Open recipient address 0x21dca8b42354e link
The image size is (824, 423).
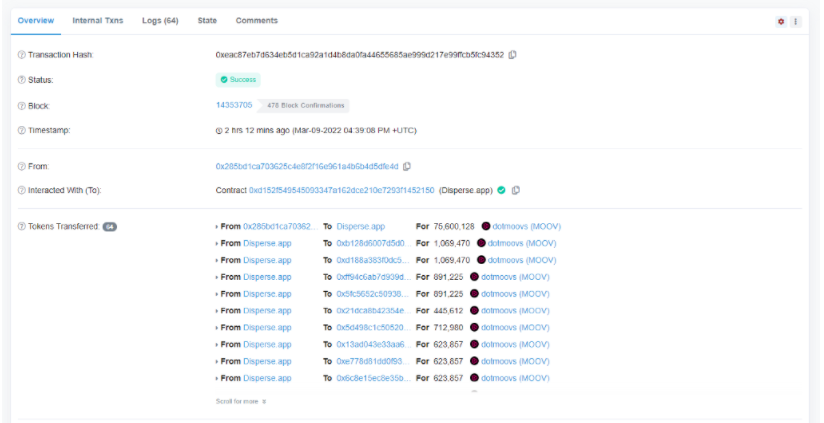pos(374,311)
